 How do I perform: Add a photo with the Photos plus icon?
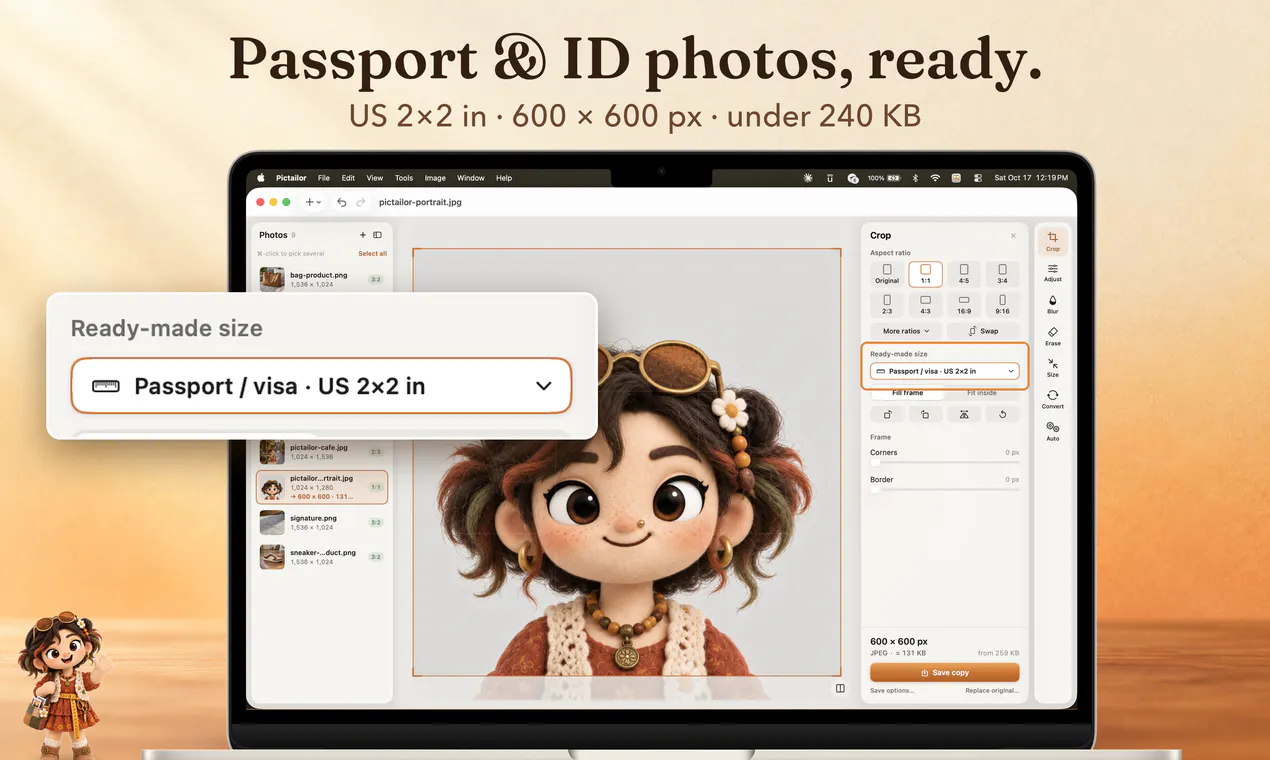(x=363, y=235)
